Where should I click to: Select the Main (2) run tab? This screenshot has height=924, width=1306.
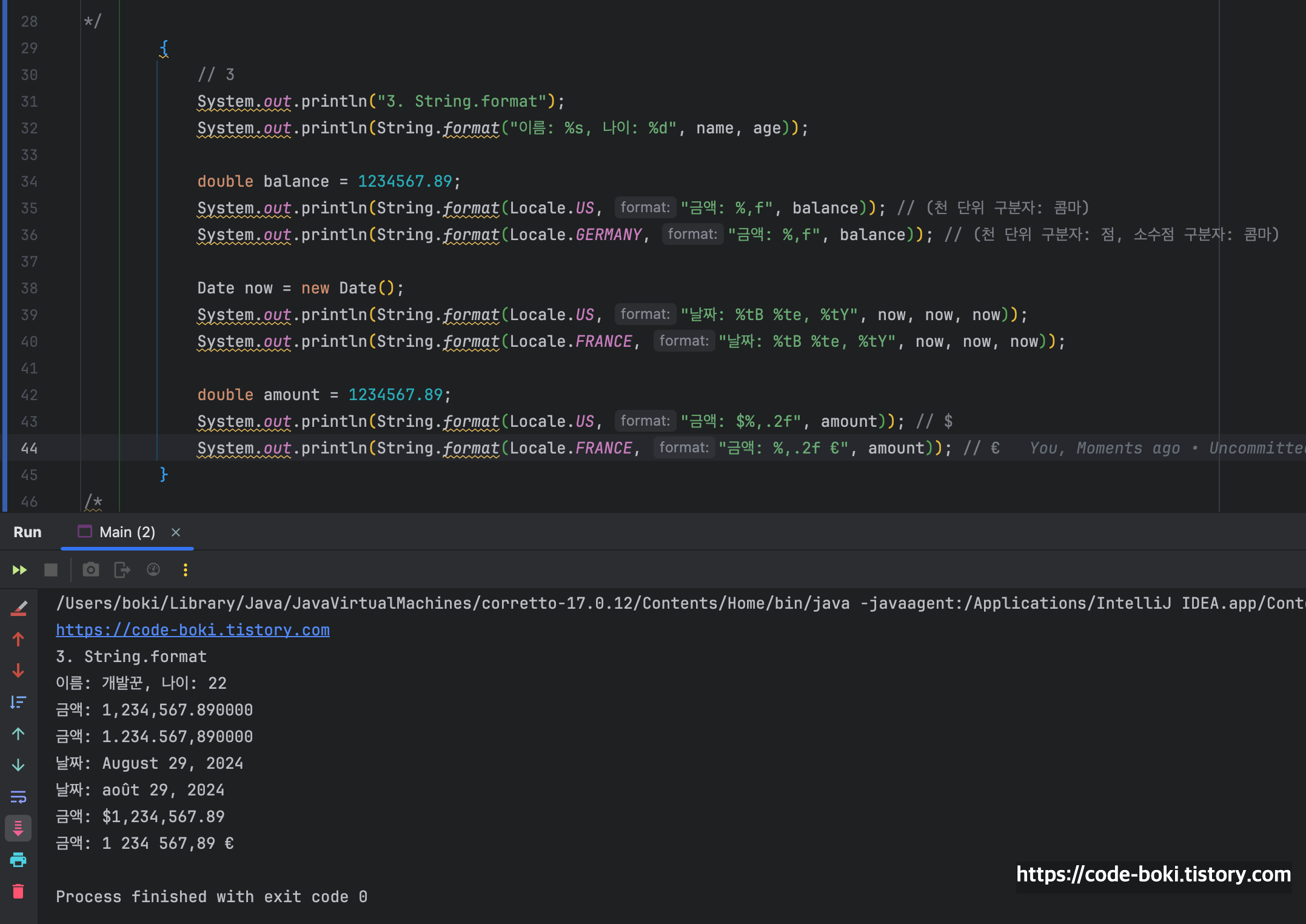coord(126,532)
